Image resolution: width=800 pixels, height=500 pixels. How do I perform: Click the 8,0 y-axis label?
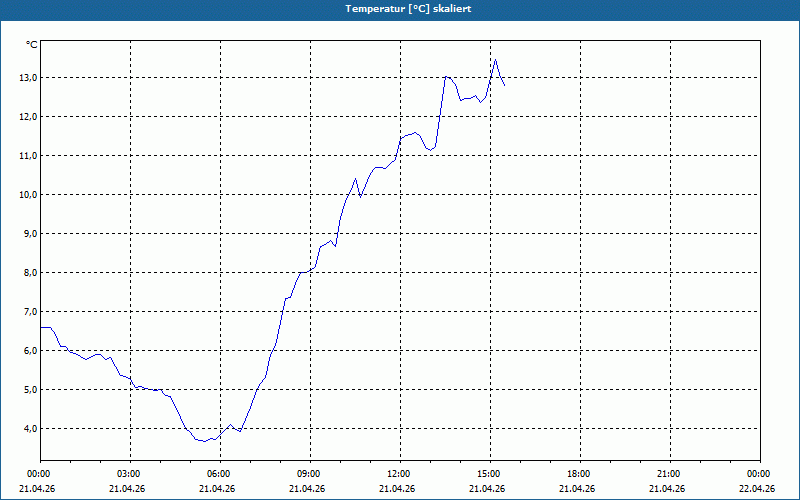(x=31, y=272)
